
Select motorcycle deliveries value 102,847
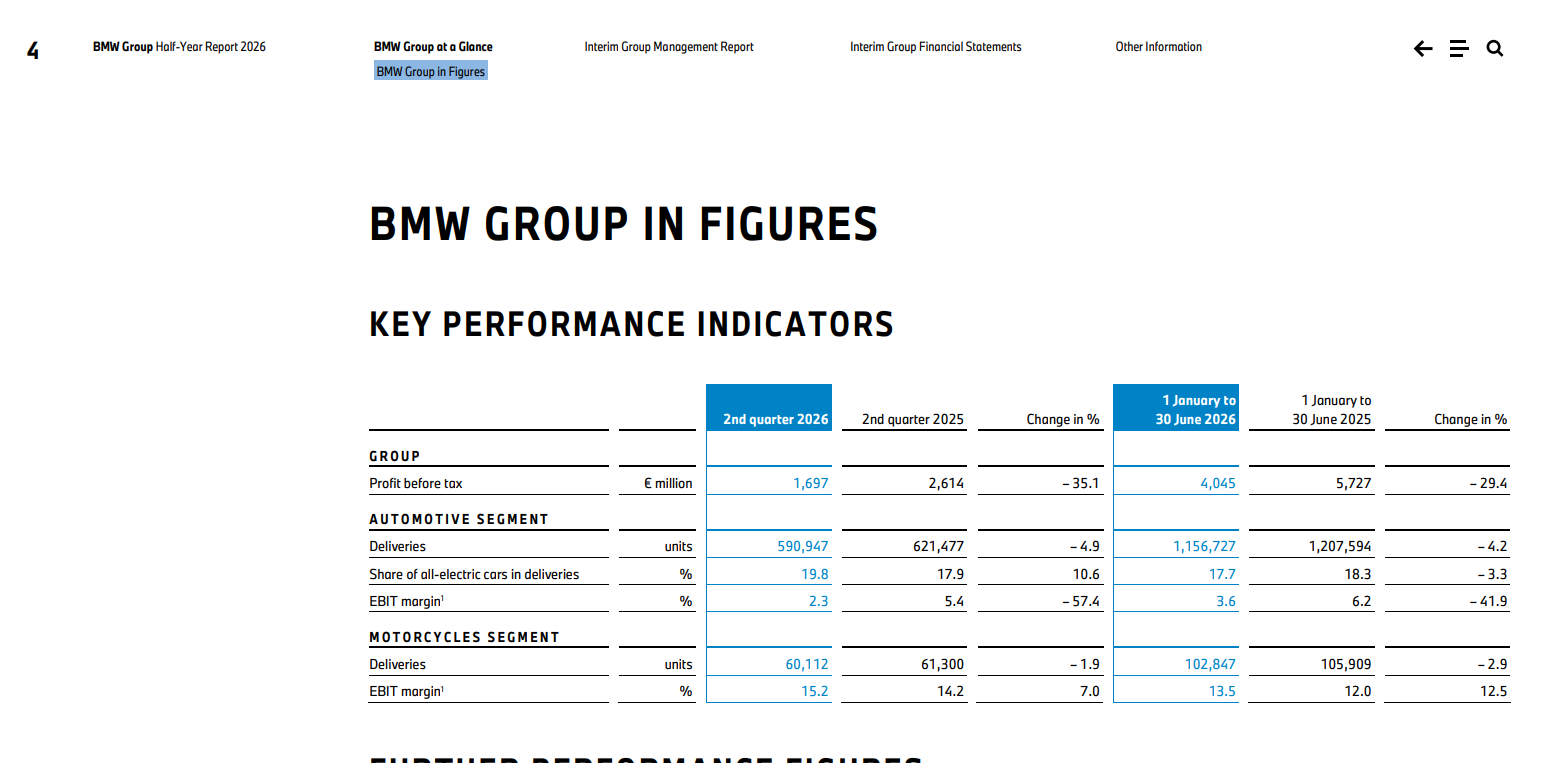click(1209, 665)
